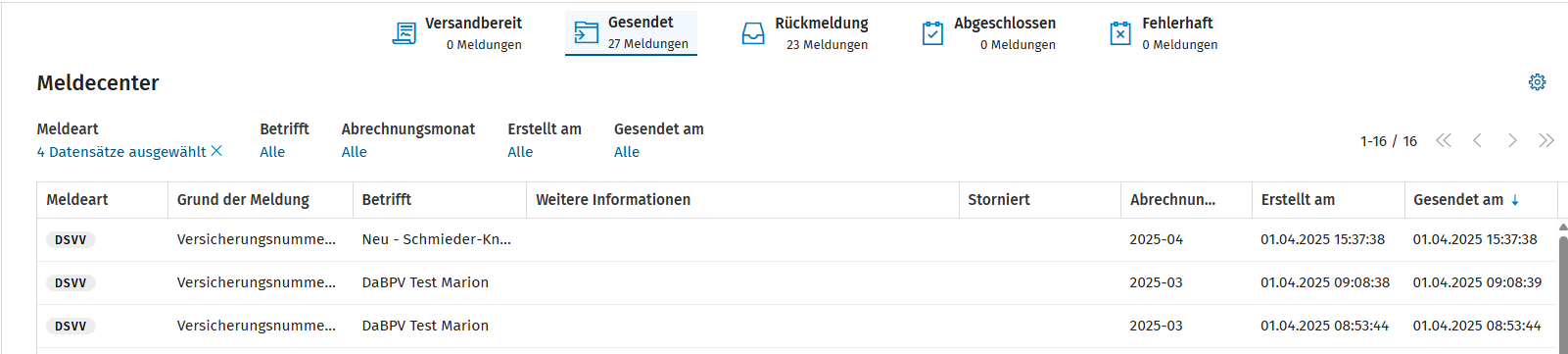This screenshot has width=1568, height=354.
Task: Open '4 Datensätze ausgewählt' Meldeart filter
Action: (121, 152)
